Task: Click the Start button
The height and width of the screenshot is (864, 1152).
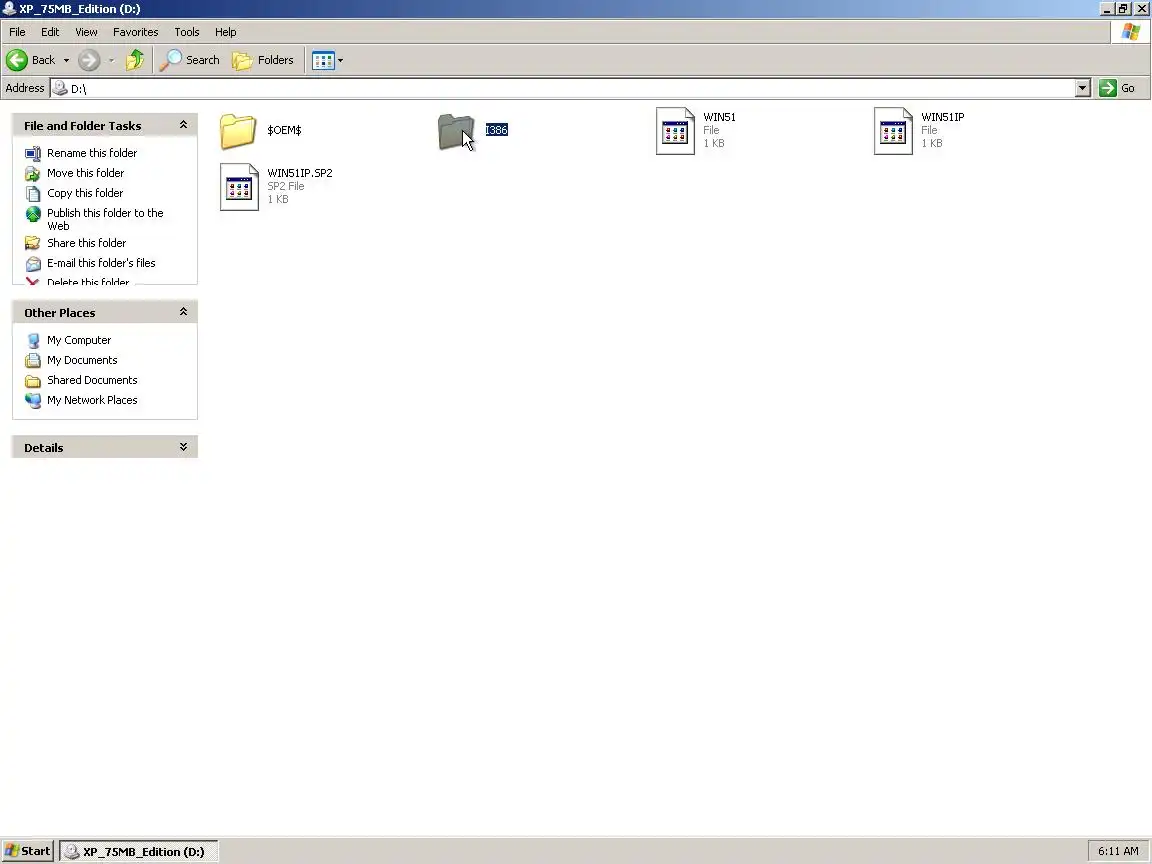Action: pos(28,851)
